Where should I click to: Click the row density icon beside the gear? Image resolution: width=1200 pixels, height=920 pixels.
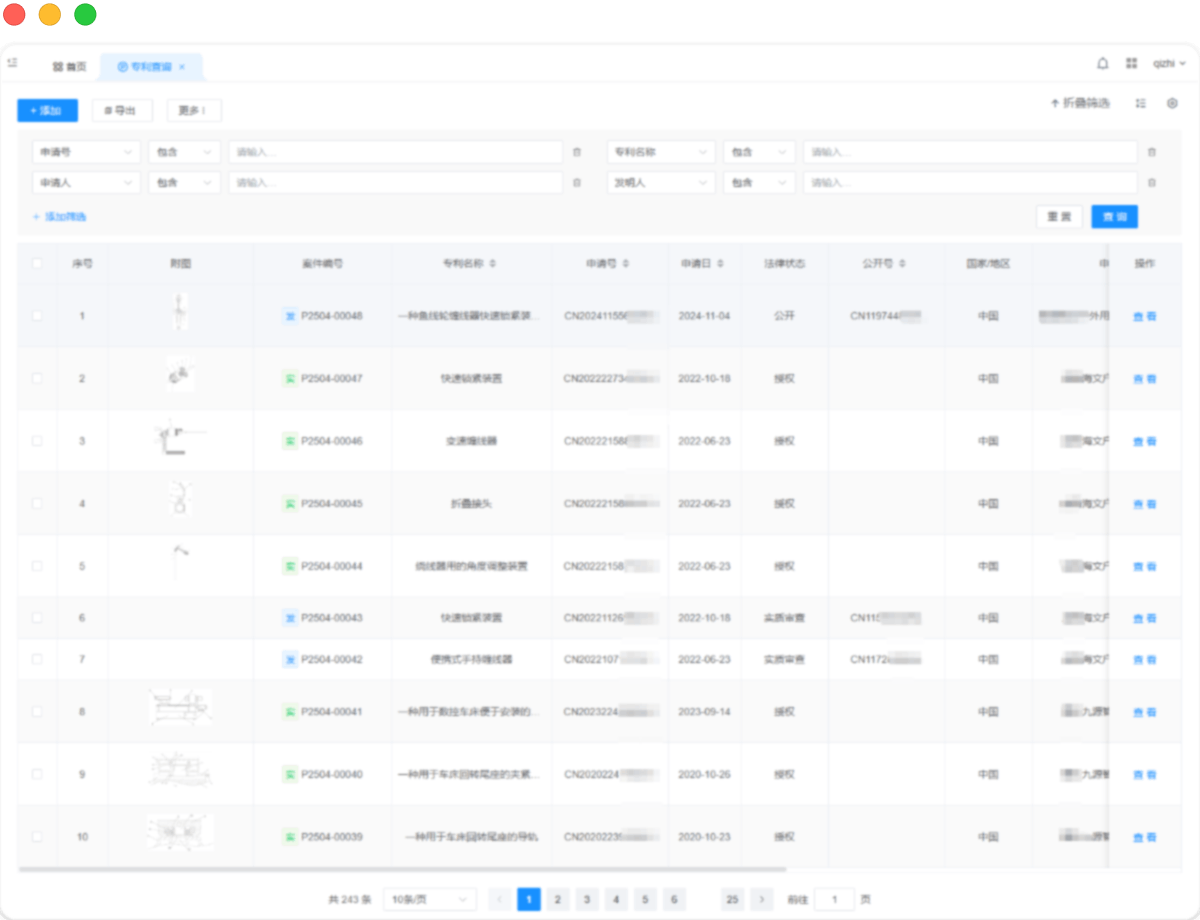click(1141, 103)
